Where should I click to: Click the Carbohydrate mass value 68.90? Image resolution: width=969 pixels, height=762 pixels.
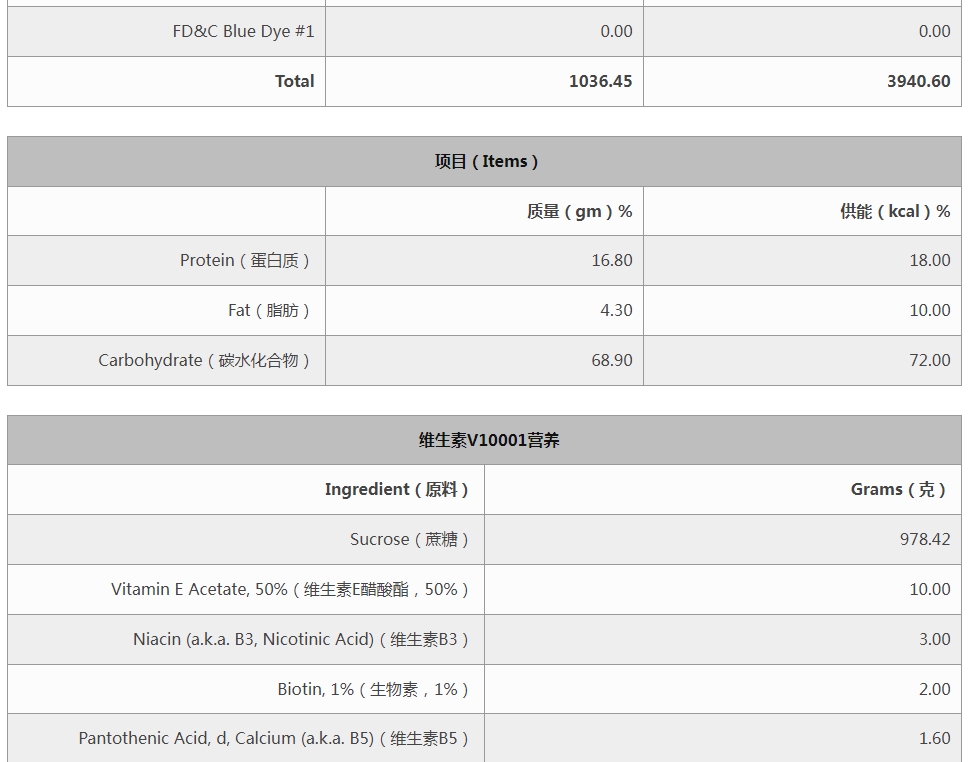coord(612,360)
